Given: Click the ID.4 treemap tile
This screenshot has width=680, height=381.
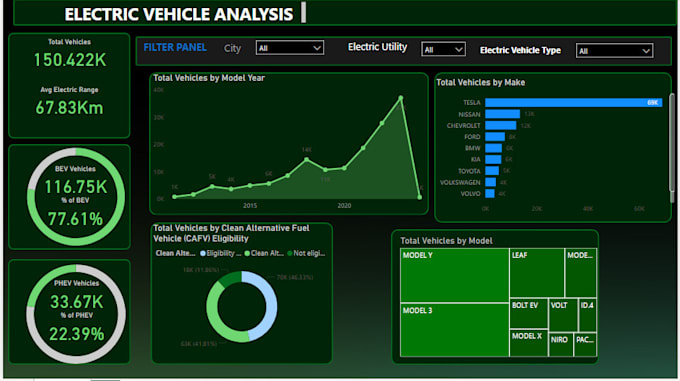Looking at the screenshot, I should pos(587,315).
